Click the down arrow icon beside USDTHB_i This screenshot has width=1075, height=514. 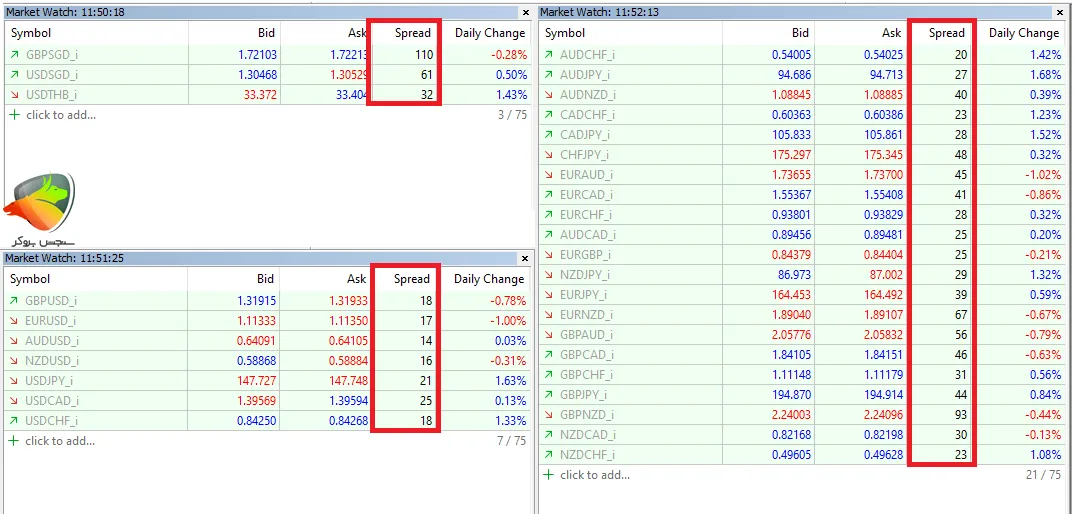tap(14, 95)
